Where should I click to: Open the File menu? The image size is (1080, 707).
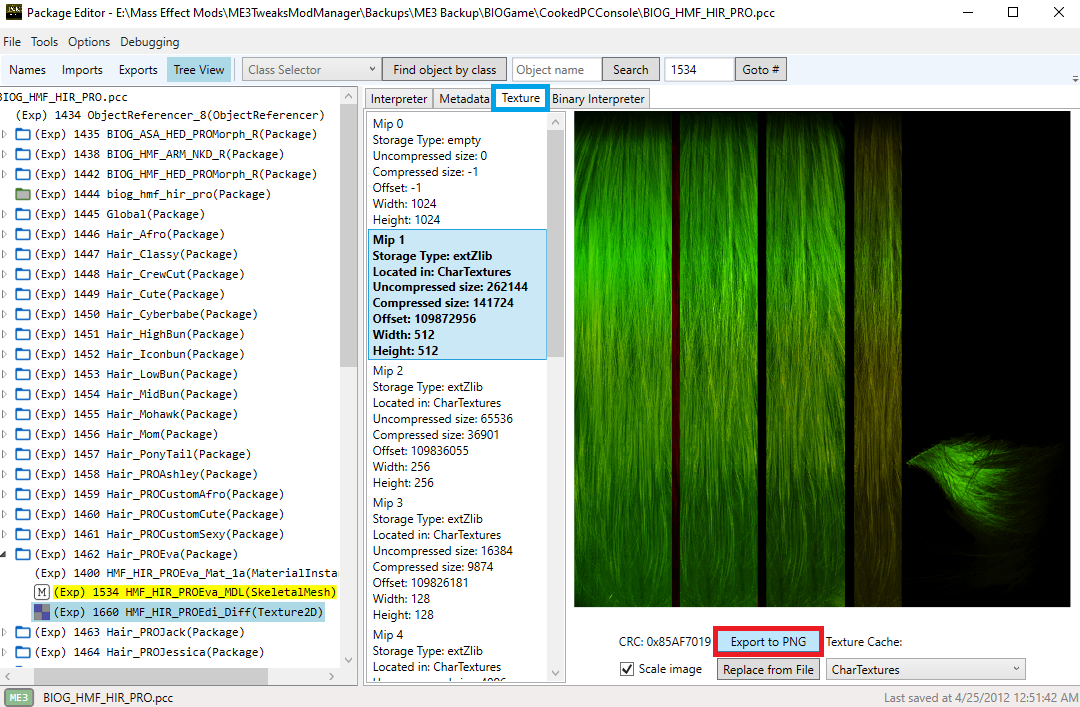click(12, 41)
